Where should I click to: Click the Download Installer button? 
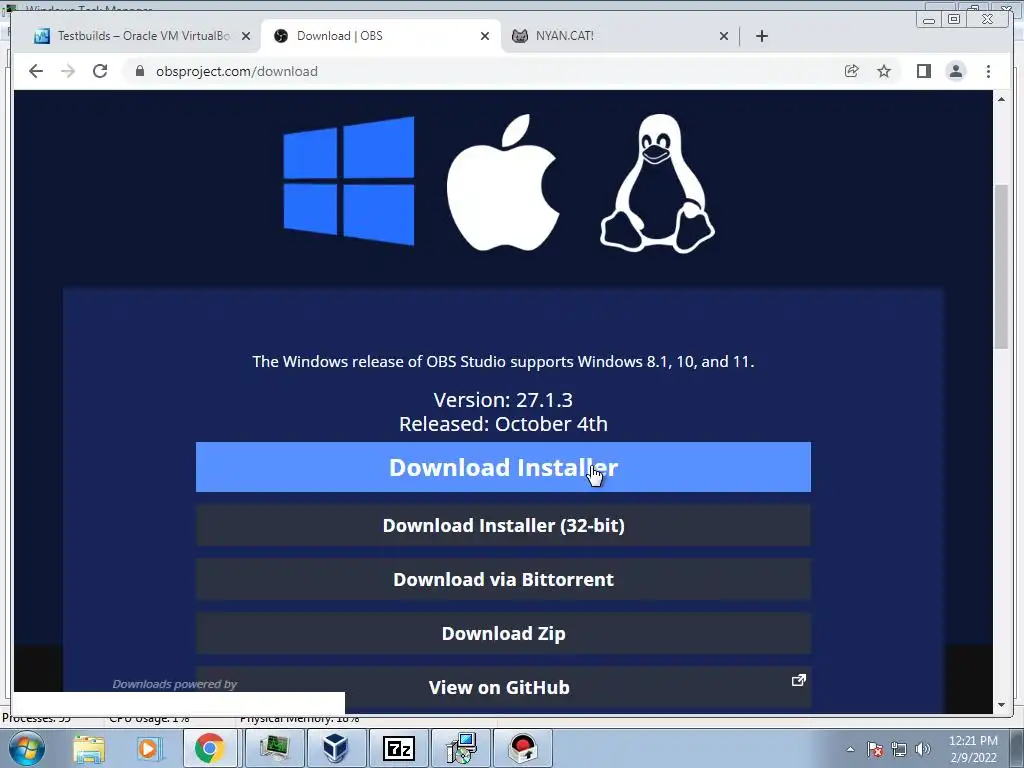tap(503, 467)
